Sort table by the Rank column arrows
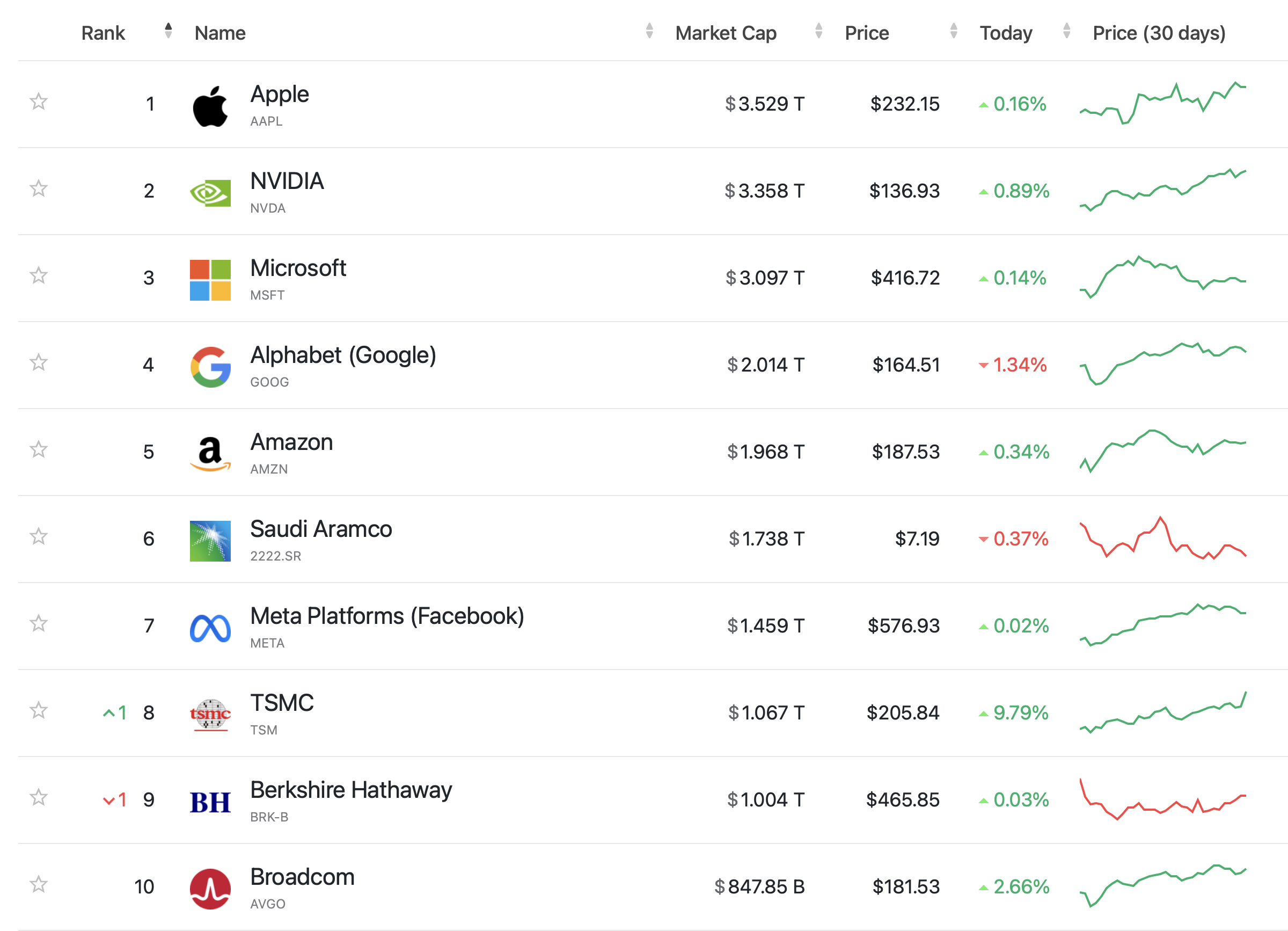This screenshot has width=1288, height=931. tap(168, 31)
